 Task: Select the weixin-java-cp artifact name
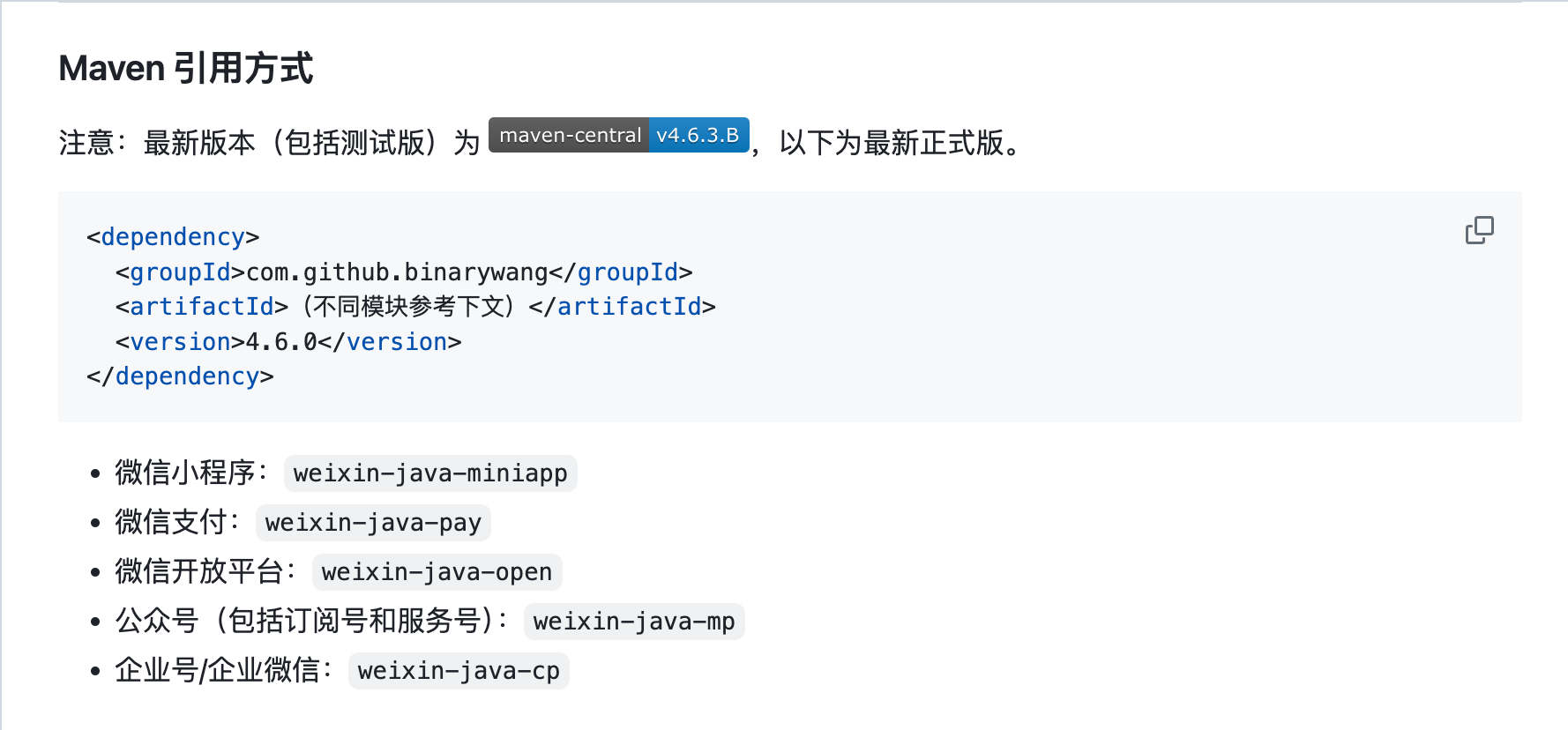pos(459,671)
